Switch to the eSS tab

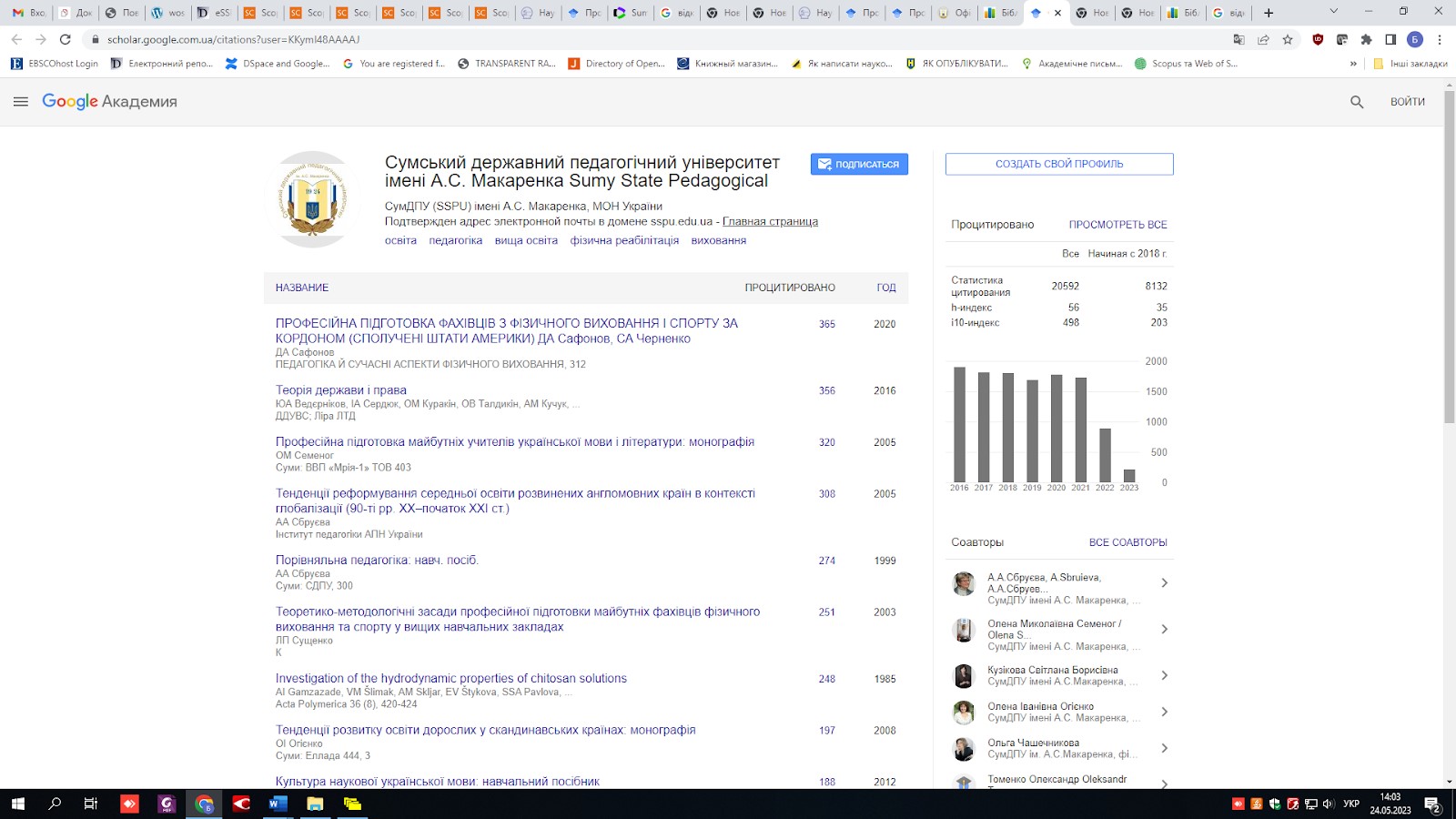point(215,13)
